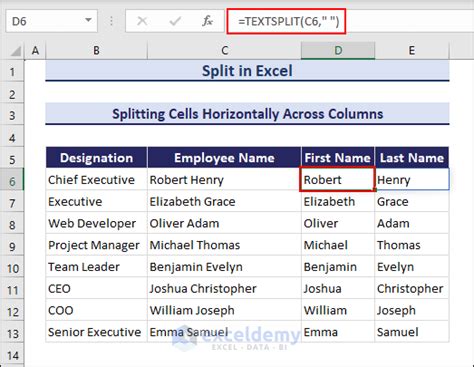Select row 1 header
Image resolution: width=474 pixels, height=367 pixels.
[12, 71]
